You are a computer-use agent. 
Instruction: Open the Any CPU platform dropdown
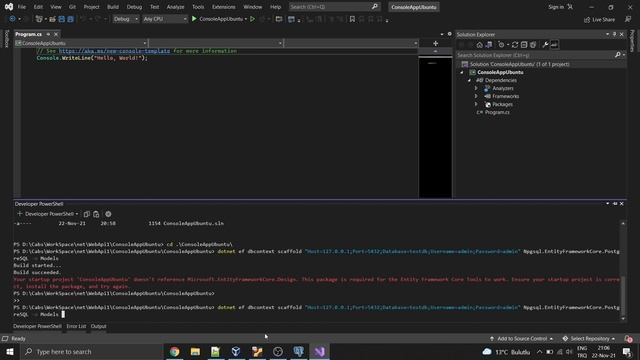[164, 19]
